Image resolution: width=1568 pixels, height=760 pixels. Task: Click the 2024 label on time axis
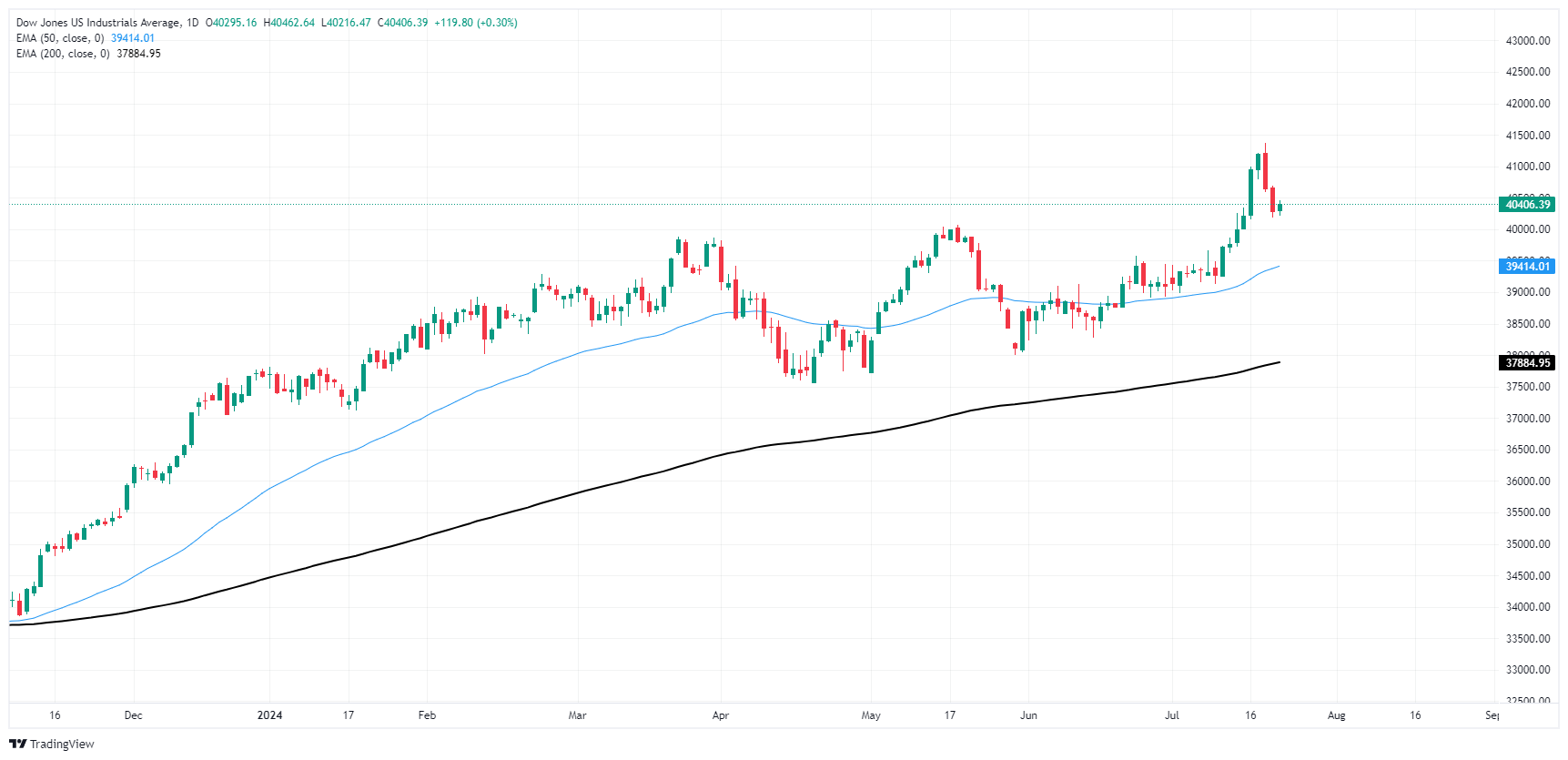269,715
